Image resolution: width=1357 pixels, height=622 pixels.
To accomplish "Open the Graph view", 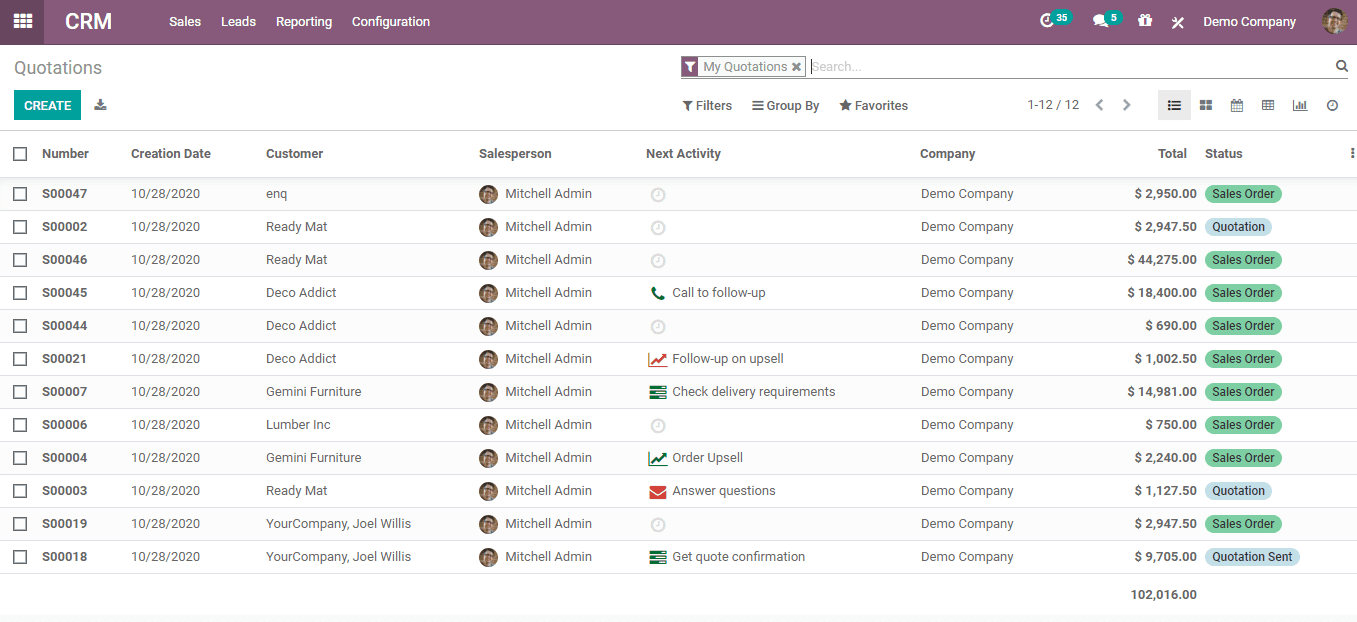I will (1300, 105).
